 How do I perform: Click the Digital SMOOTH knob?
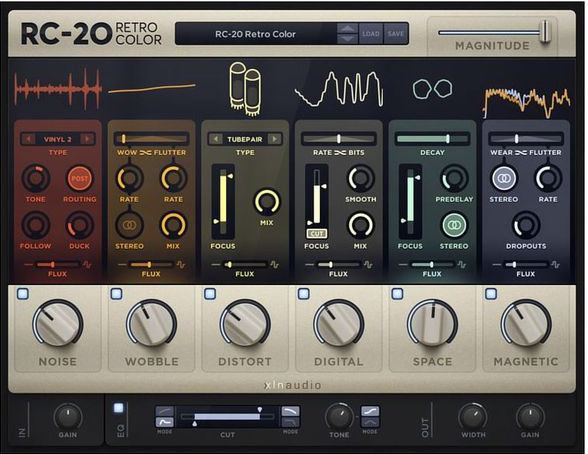click(360, 178)
